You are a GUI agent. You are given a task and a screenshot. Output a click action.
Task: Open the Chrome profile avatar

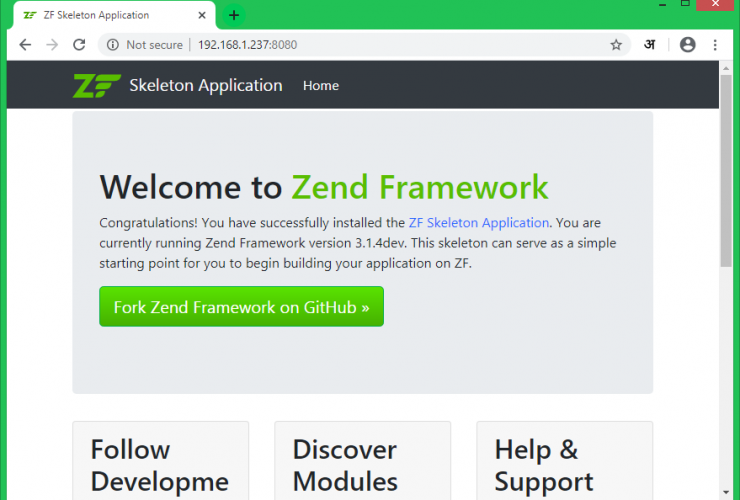point(687,45)
